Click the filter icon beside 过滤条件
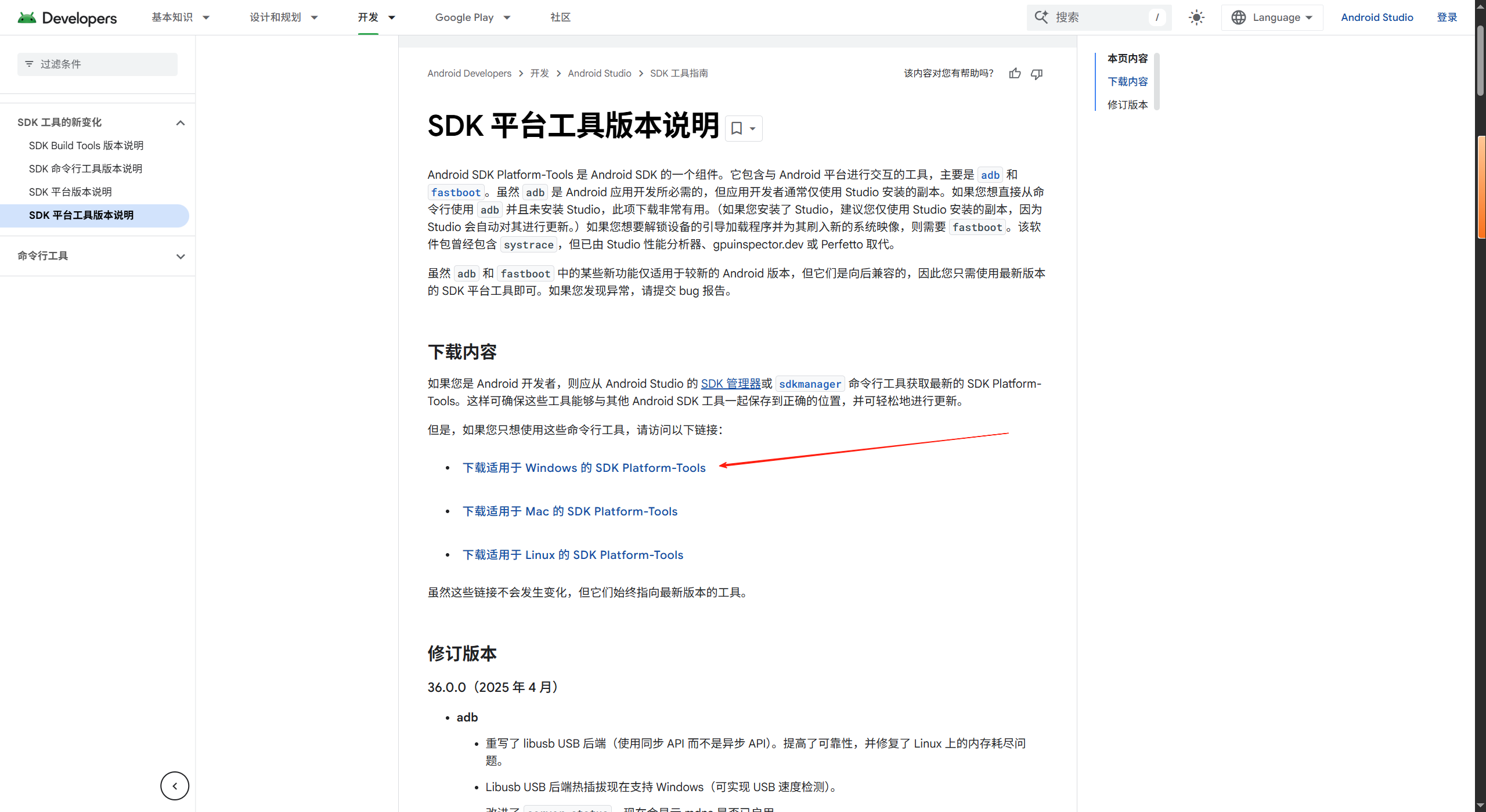 [29, 64]
